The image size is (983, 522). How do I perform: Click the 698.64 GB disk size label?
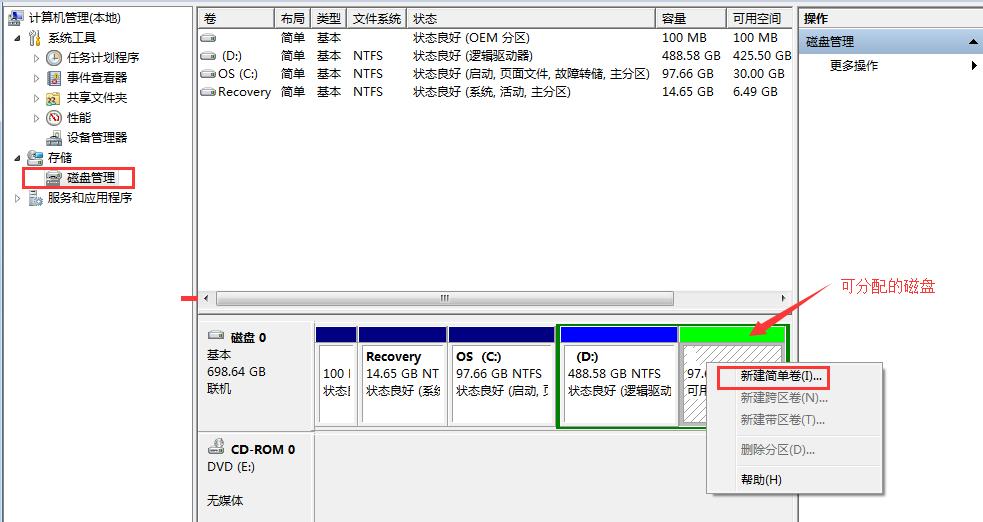tap(236, 372)
